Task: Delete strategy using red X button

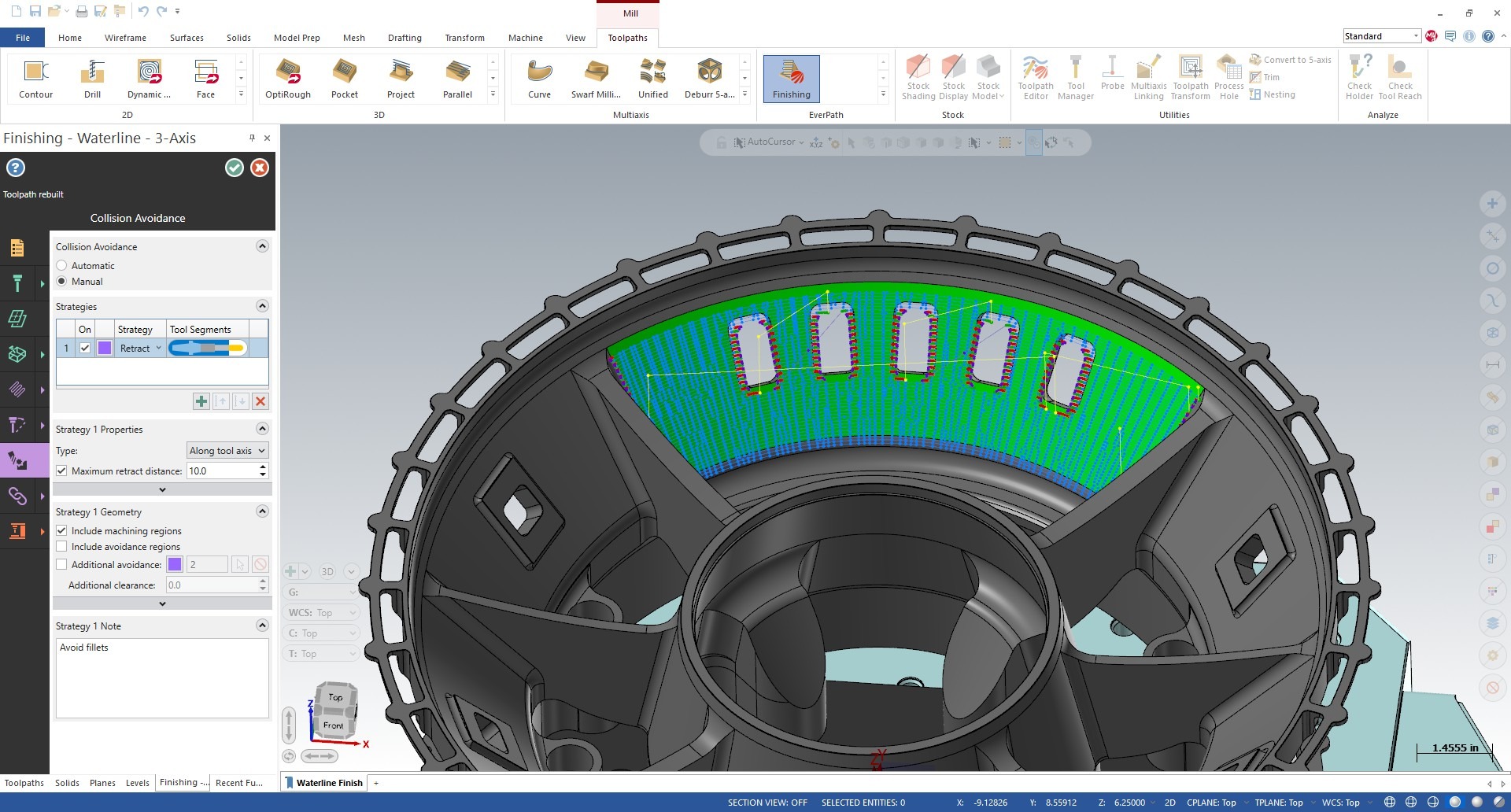Action: (260, 401)
